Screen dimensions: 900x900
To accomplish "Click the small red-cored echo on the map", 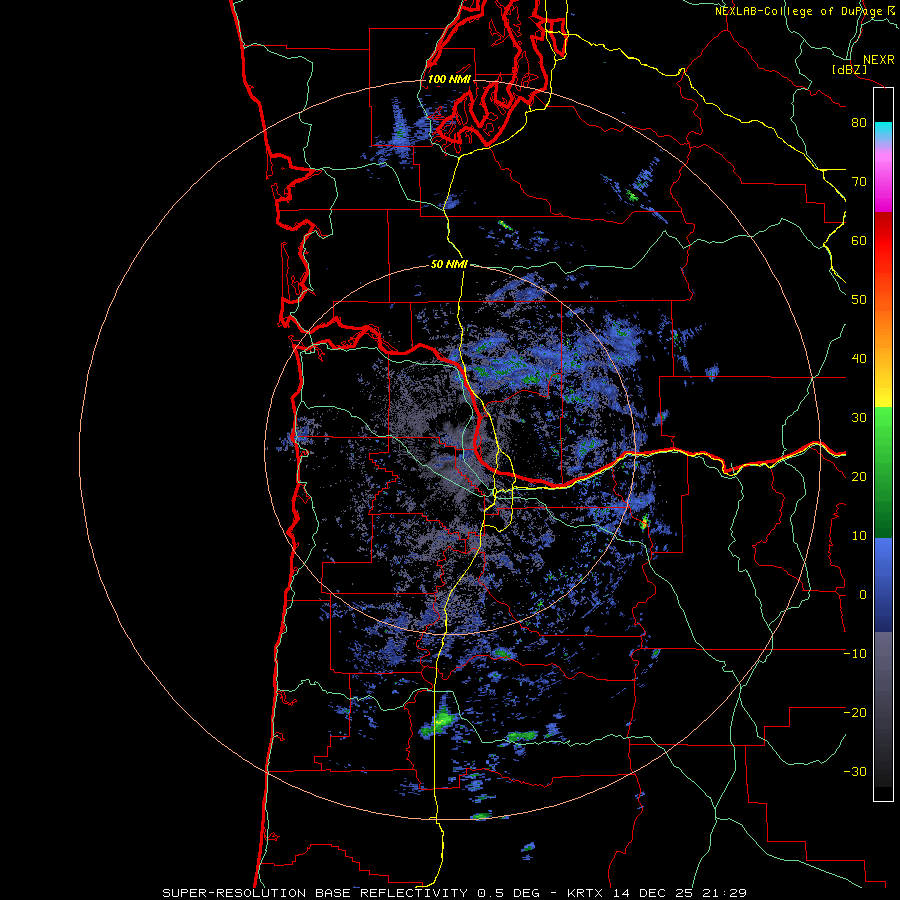I will pos(644,522).
